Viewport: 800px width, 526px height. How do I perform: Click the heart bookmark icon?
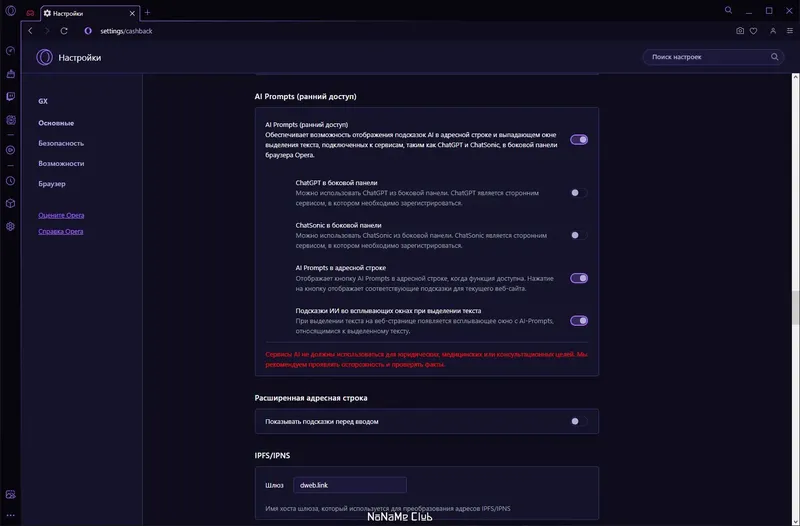753,31
